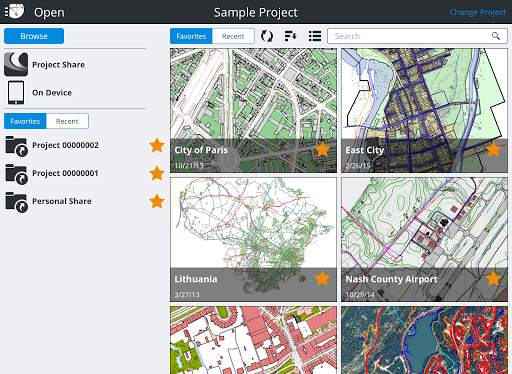Screen dimensions: 512x374
Task: Open the East City map thumbnail
Action: [424, 110]
